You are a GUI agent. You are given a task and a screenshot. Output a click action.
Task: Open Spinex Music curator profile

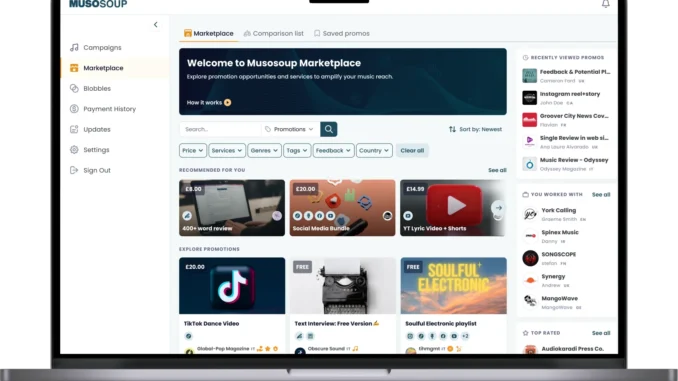coord(566,236)
